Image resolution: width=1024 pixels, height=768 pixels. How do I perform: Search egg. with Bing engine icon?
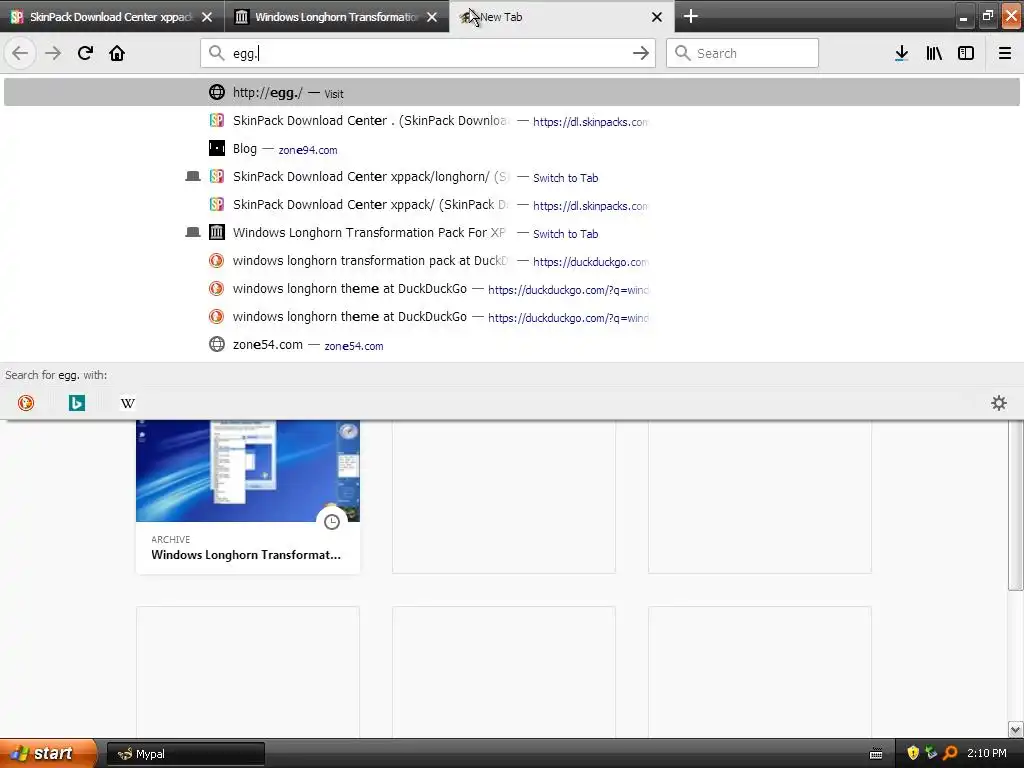click(x=77, y=403)
